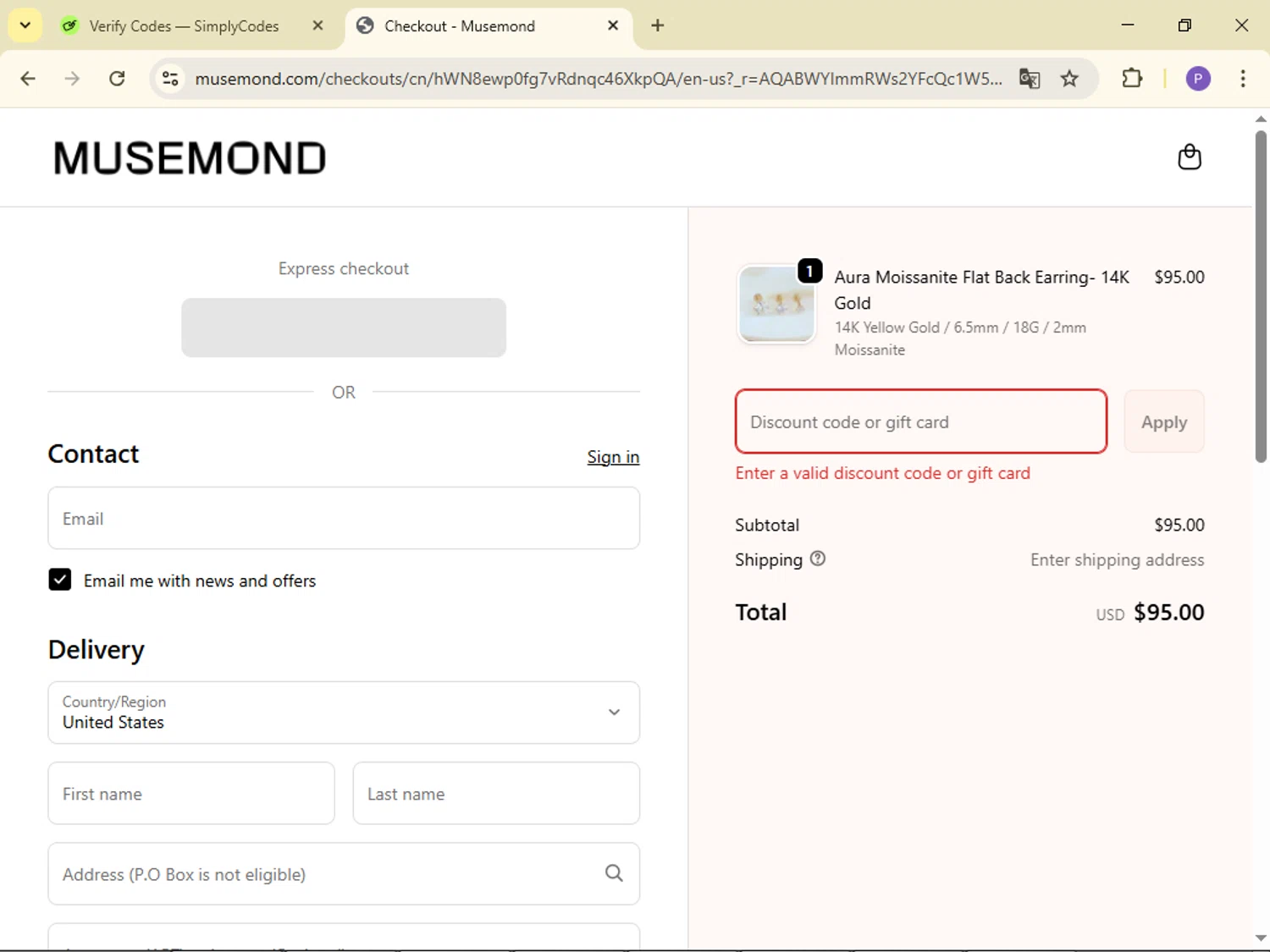
Task: Click the browser back arrow
Action: point(28,79)
